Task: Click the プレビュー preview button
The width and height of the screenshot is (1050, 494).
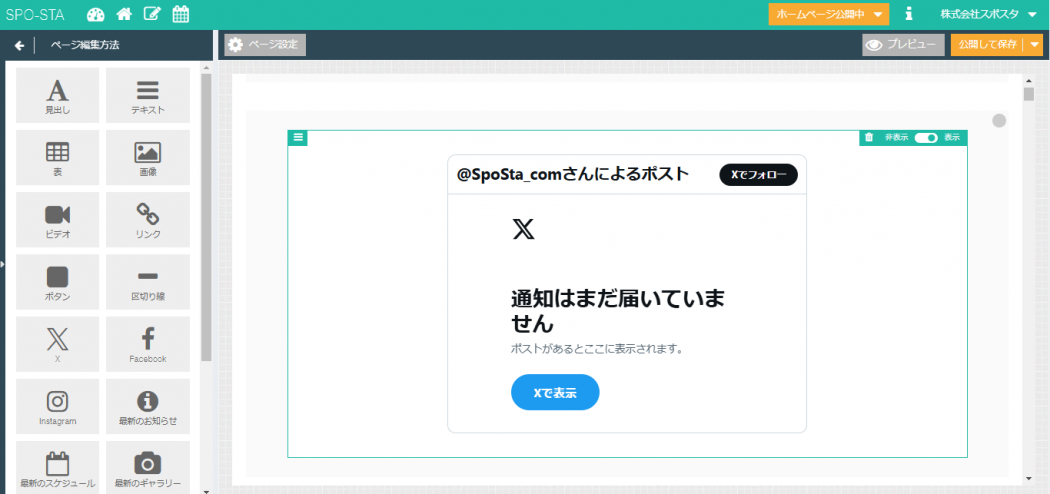Action: [x=903, y=45]
